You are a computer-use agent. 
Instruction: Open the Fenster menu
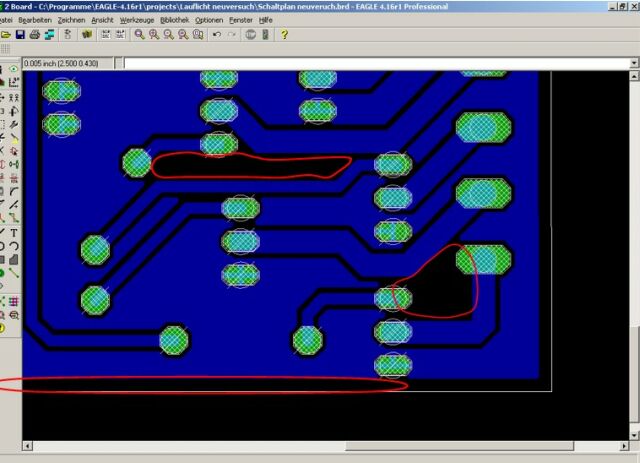[241, 20]
